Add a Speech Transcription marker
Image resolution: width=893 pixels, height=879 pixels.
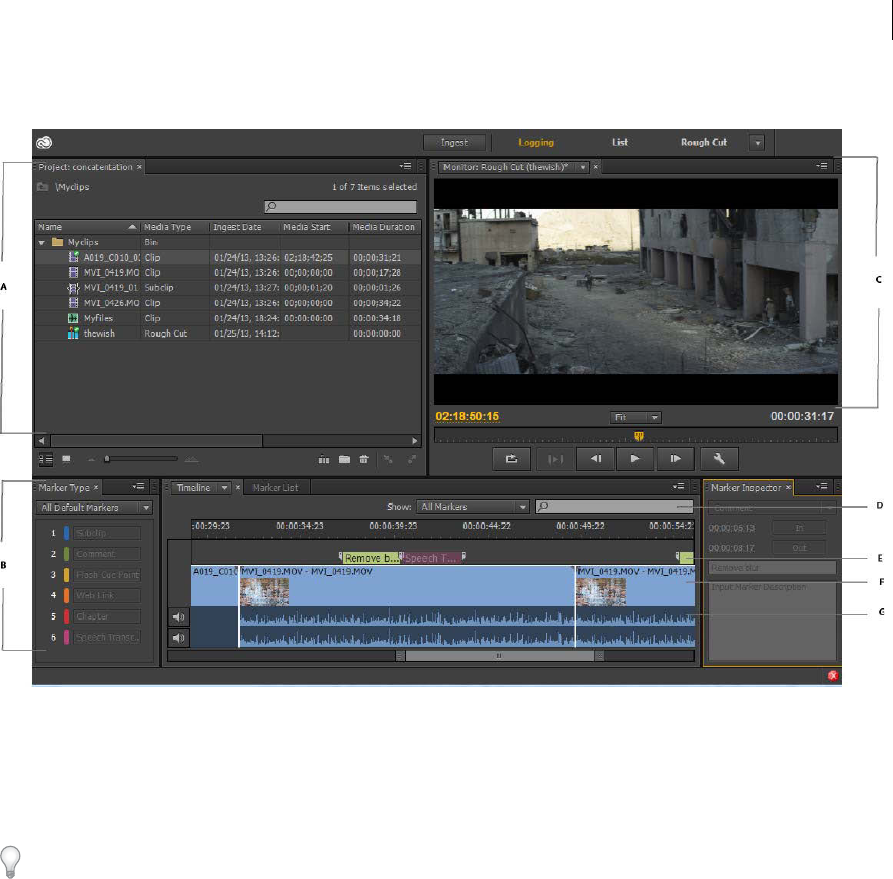tap(108, 637)
